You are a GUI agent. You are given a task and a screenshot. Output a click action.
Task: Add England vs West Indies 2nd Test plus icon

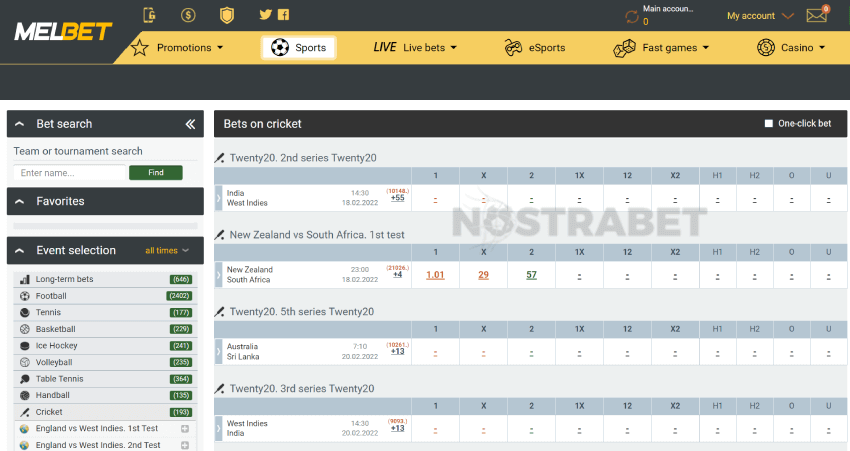coord(185,446)
